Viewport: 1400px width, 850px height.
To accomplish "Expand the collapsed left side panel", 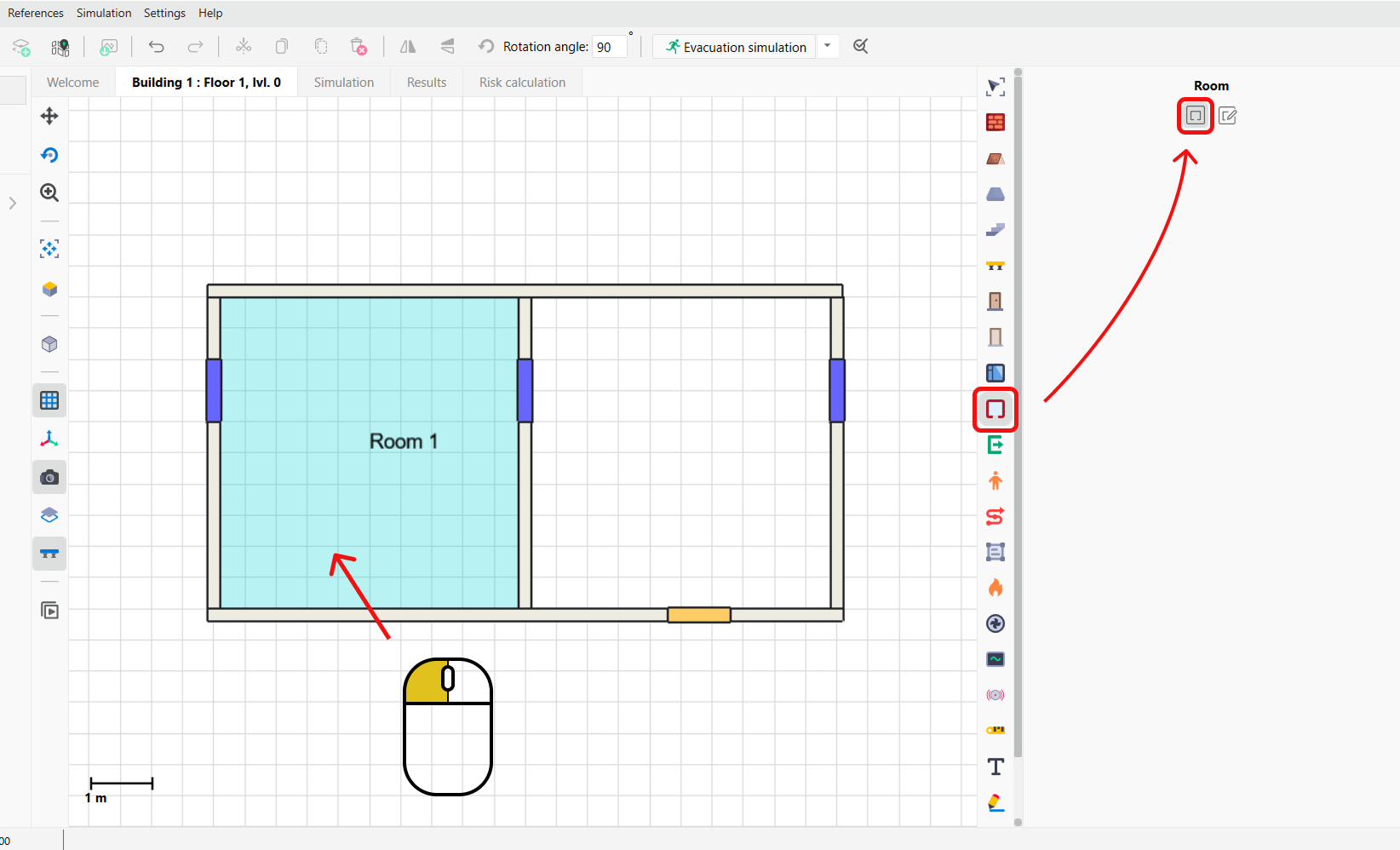I will (12, 204).
